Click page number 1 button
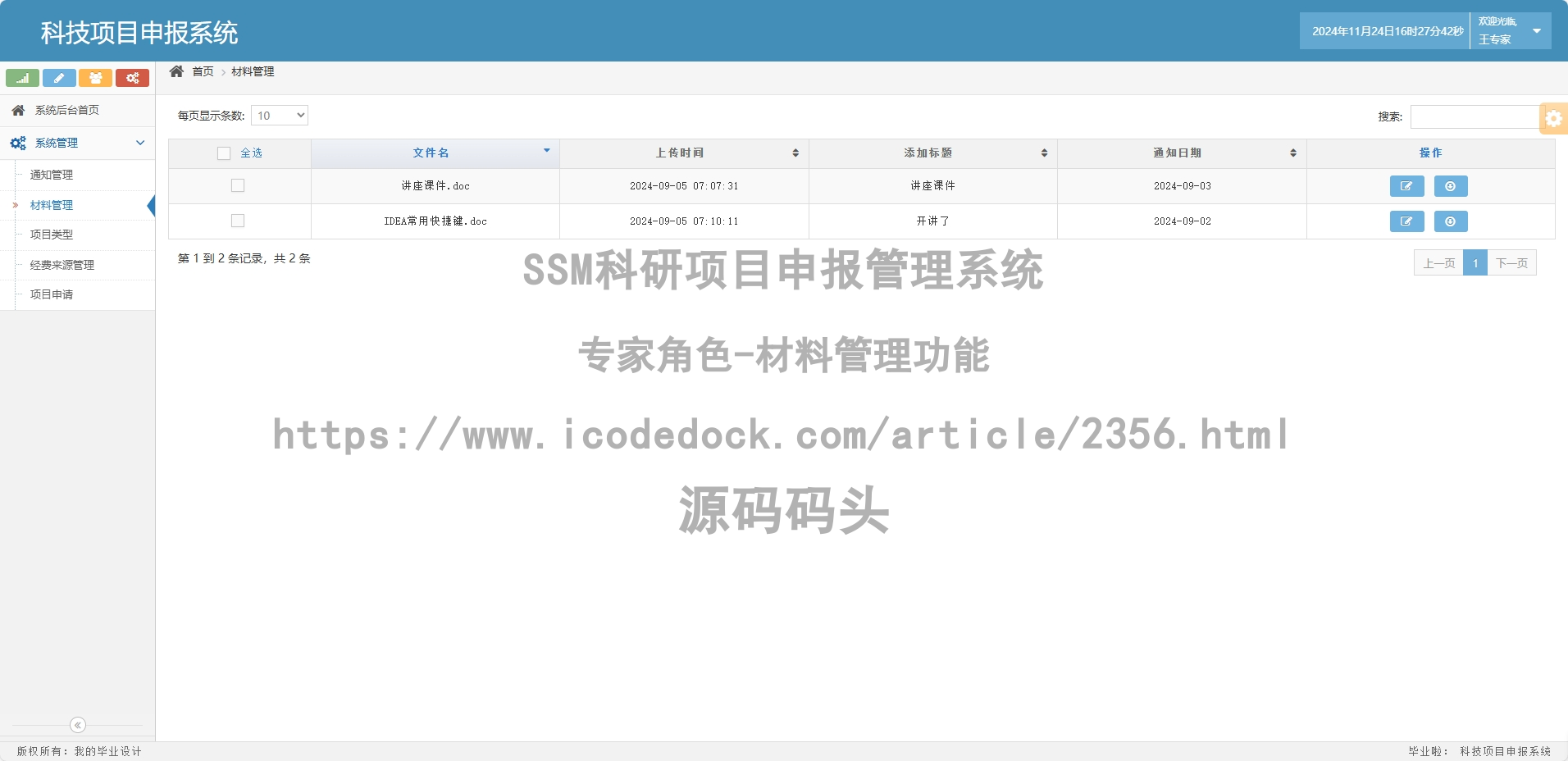 click(1475, 263)
